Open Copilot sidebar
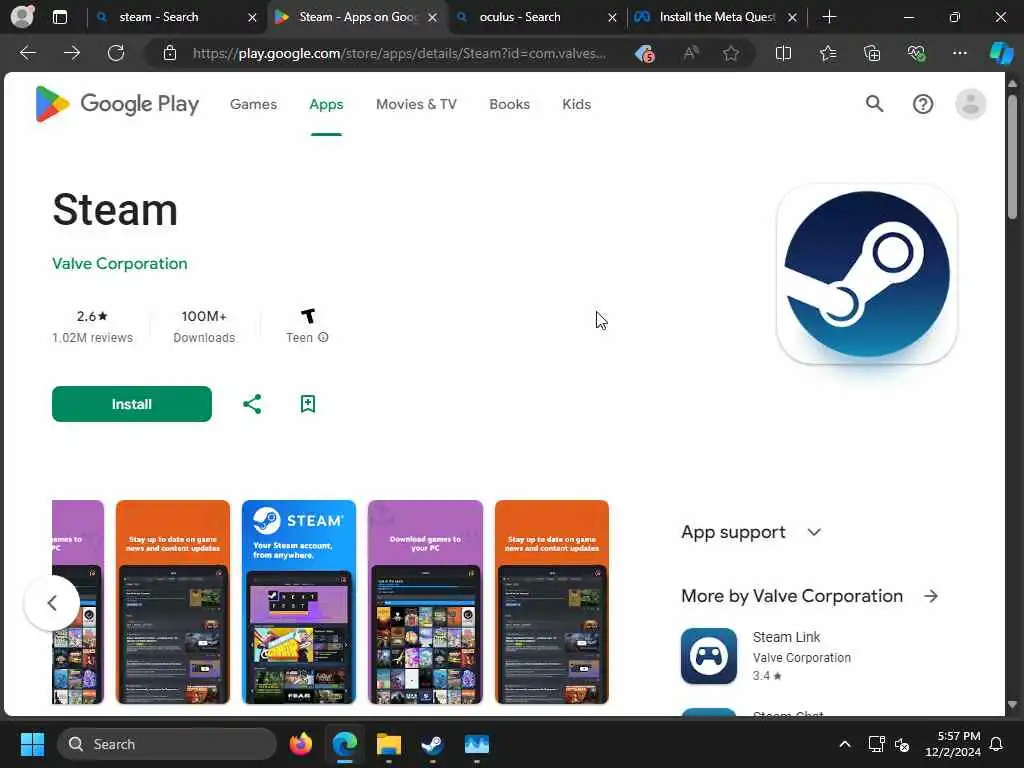The width and height of the screenshot is (1024, 768). (1001, 53)
